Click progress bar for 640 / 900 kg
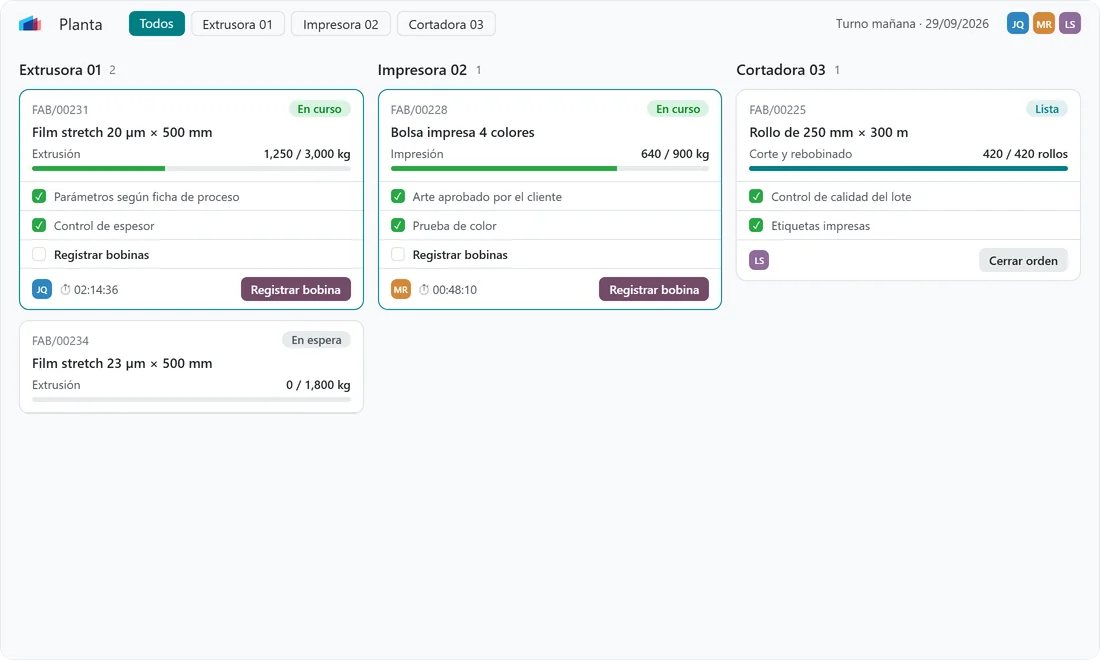The width and height of the screenshot is (1100, 660). click(549, 168)
